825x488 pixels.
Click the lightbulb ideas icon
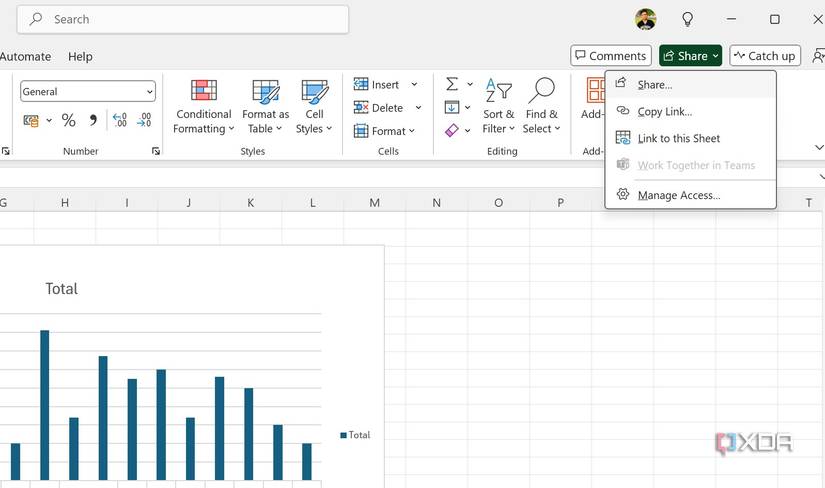687,19
